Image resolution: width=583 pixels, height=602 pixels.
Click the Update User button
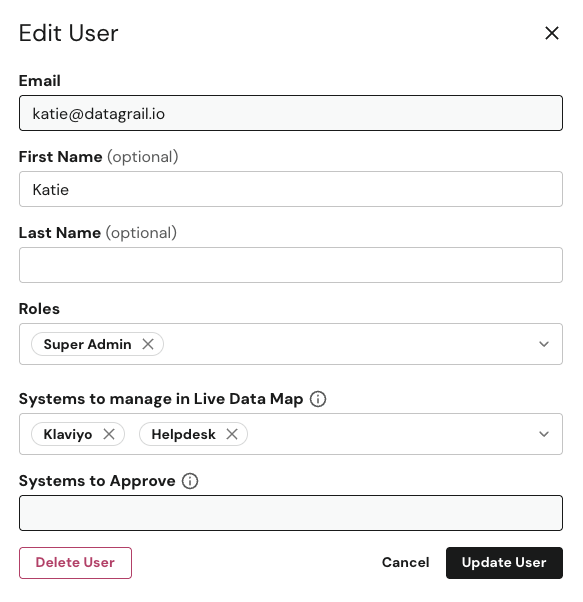pyautogui.click(x=504, y=563)
